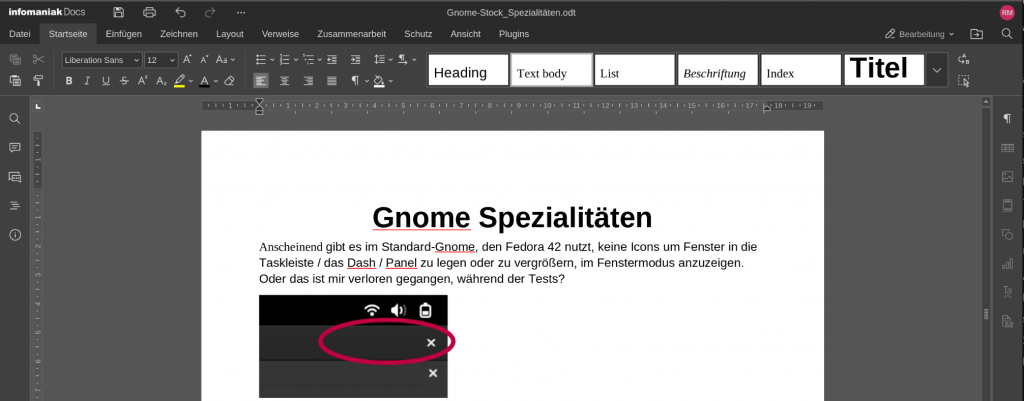Image resolution: width=1024 pixels, height=401 pixels.
Task: Open the Datei menu
Action: pos(20,34)
